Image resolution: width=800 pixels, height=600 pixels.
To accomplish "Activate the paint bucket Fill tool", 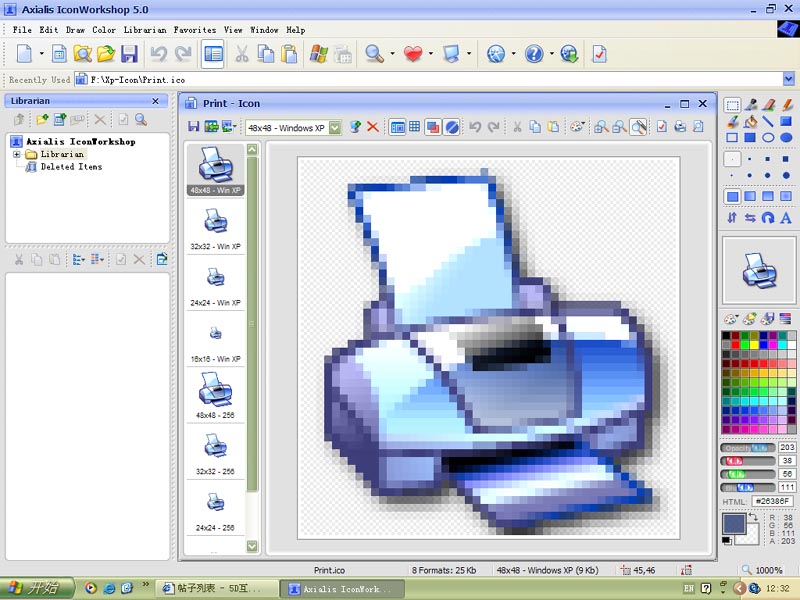I will (751, 121).
